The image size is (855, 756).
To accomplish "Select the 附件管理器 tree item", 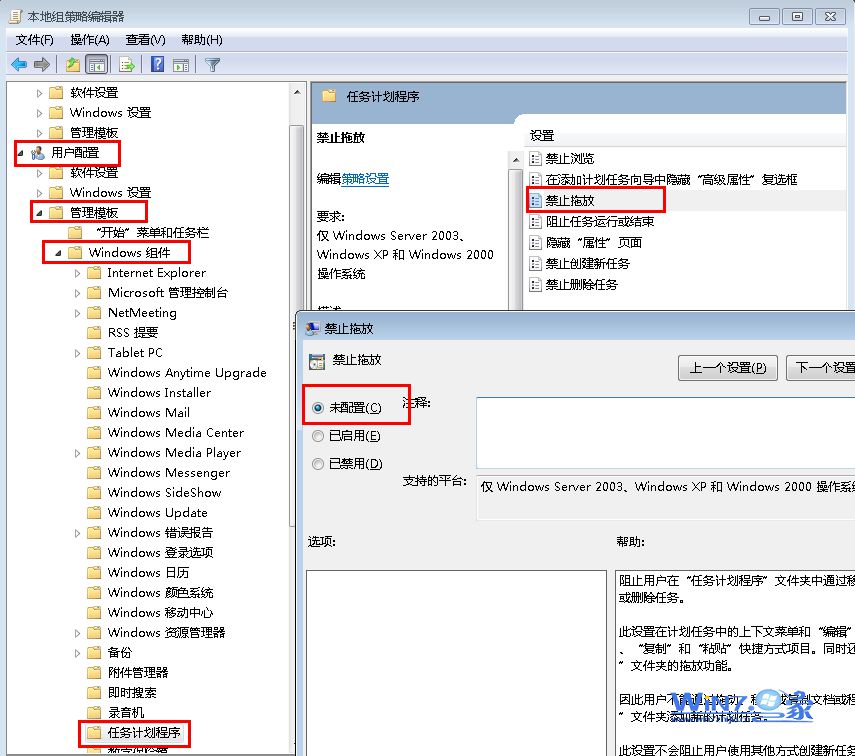I will point(138,673).
